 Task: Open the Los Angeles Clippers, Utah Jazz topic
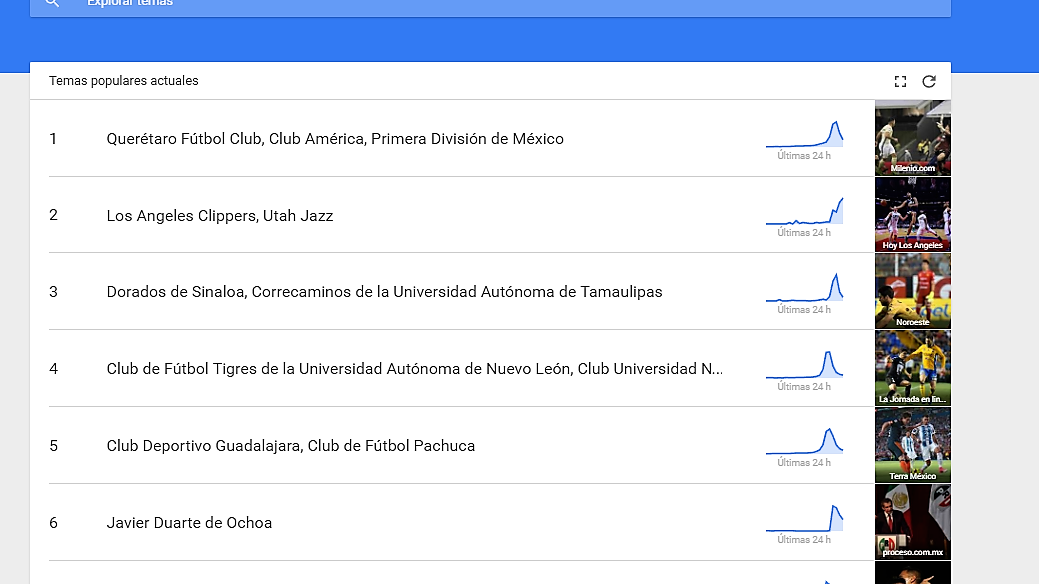point(220,215)
